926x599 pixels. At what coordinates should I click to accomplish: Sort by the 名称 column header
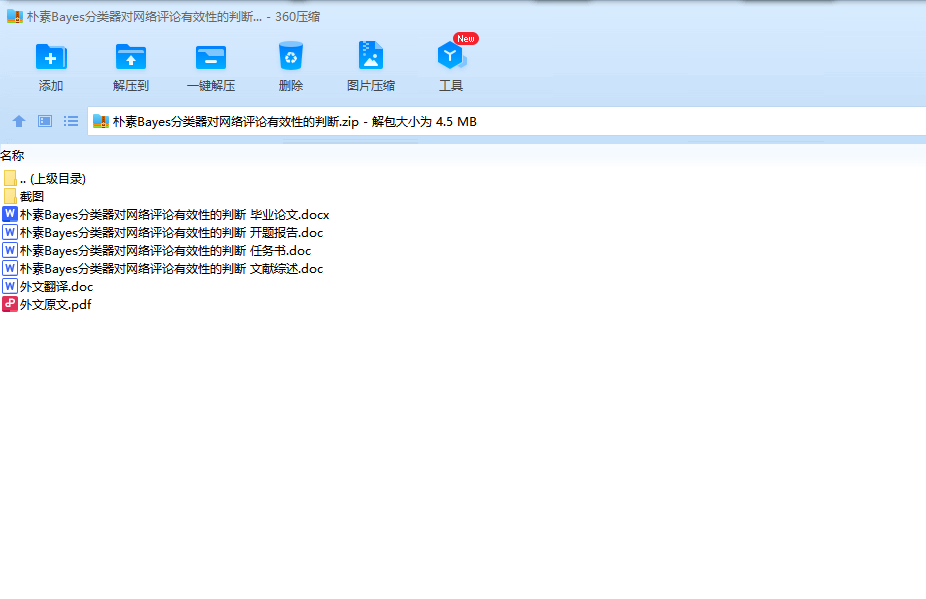click(12, 155)
